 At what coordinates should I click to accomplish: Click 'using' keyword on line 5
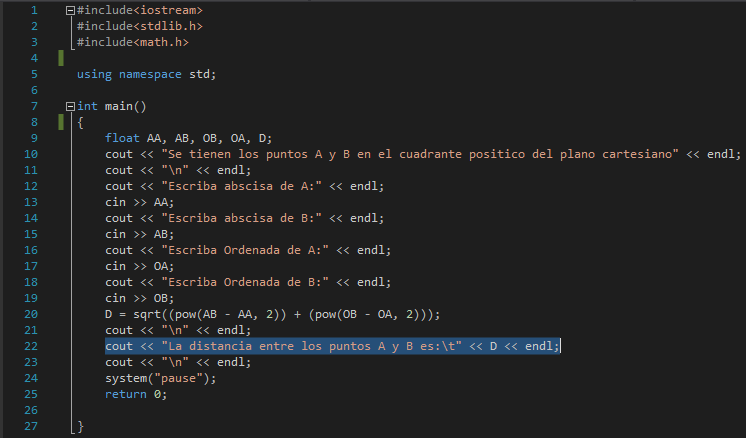point(94,75)
